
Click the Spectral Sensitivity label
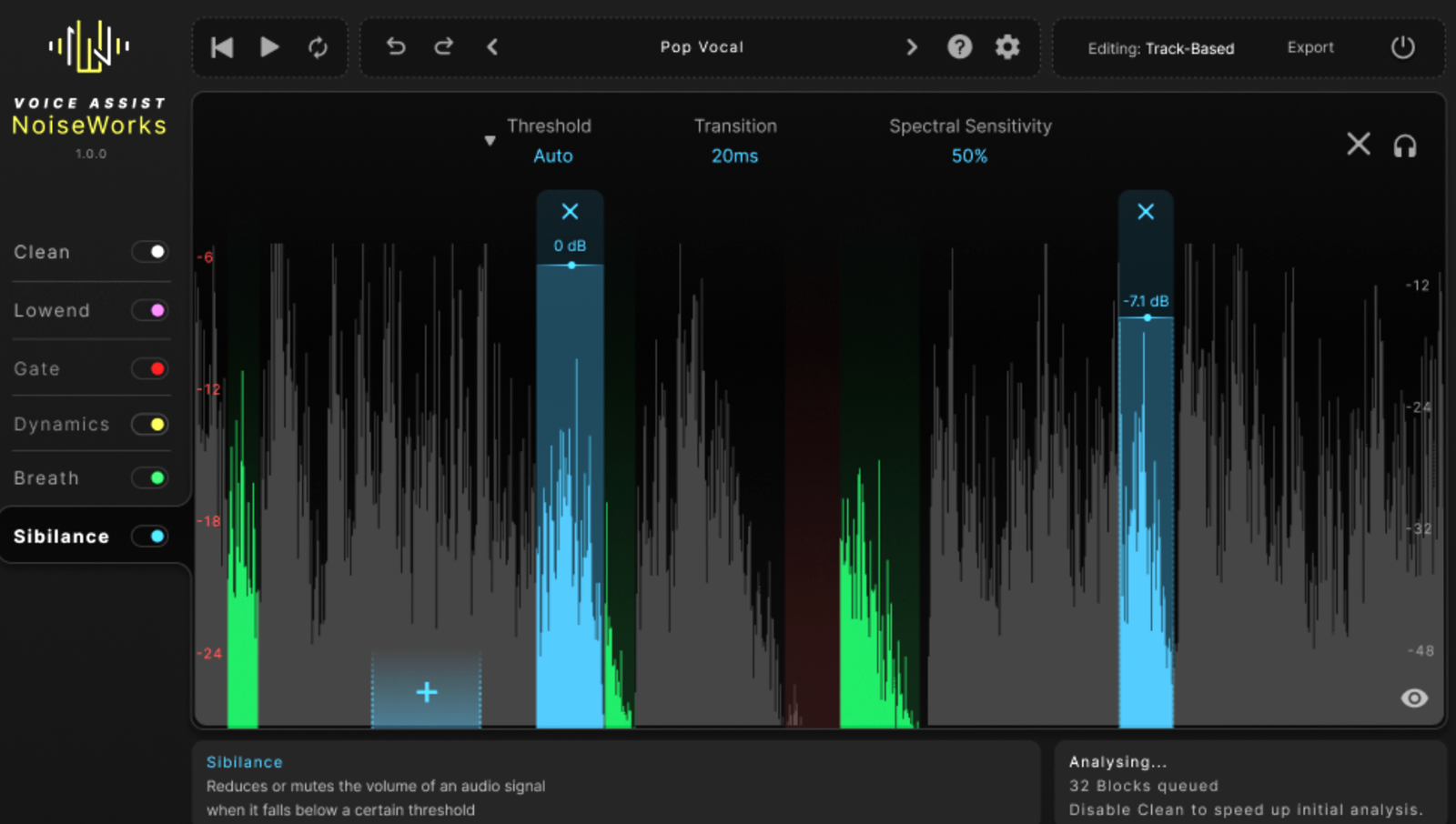[970, 126]
